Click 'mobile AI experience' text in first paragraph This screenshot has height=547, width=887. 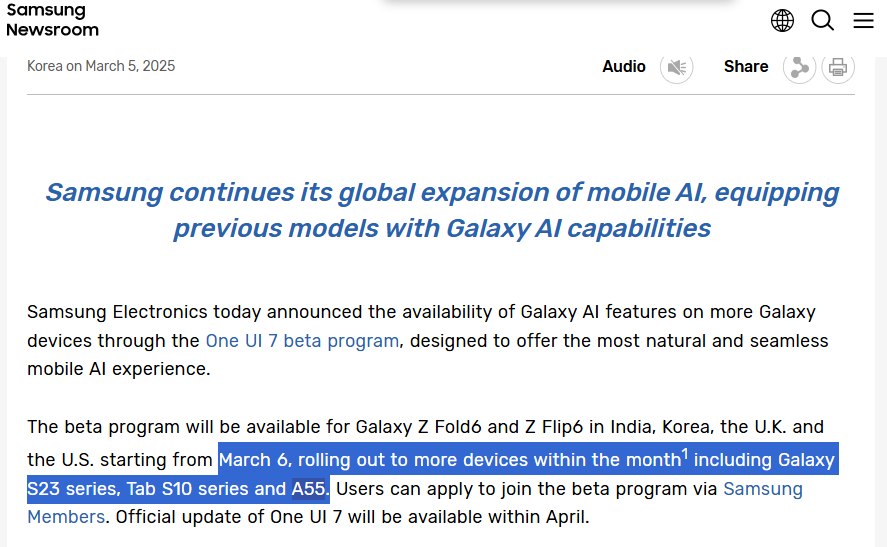(118, 369)
